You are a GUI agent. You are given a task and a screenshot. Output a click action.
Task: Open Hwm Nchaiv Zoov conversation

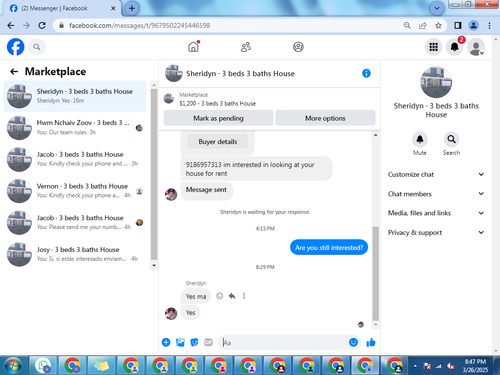click(x=75, y=128)
